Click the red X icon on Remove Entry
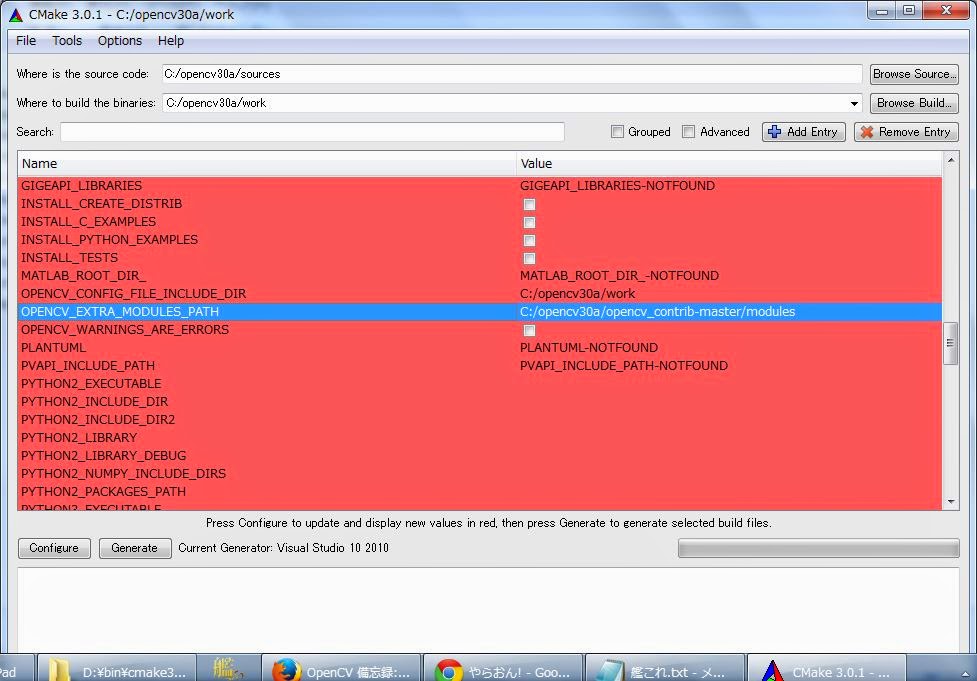This screenshot has width=977, height=681. tap(866, 131)
